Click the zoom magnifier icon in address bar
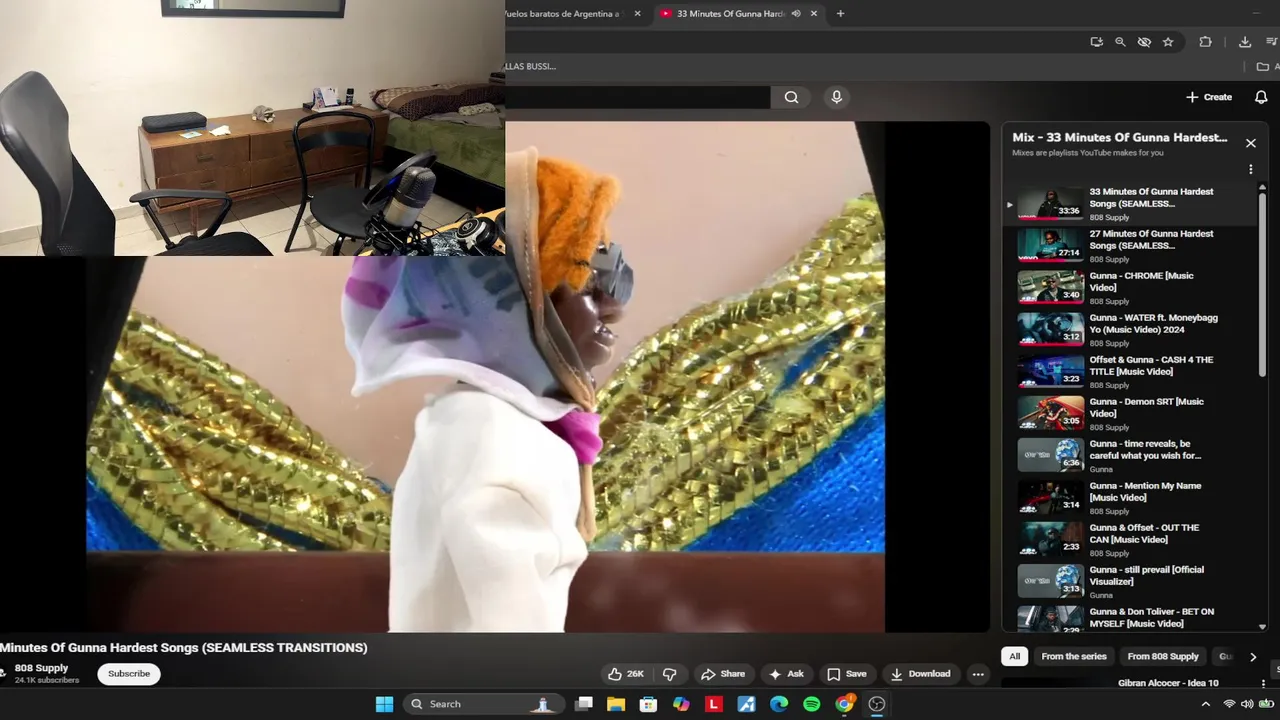This screenshot has width=1280, height=720. (1120, 42)
